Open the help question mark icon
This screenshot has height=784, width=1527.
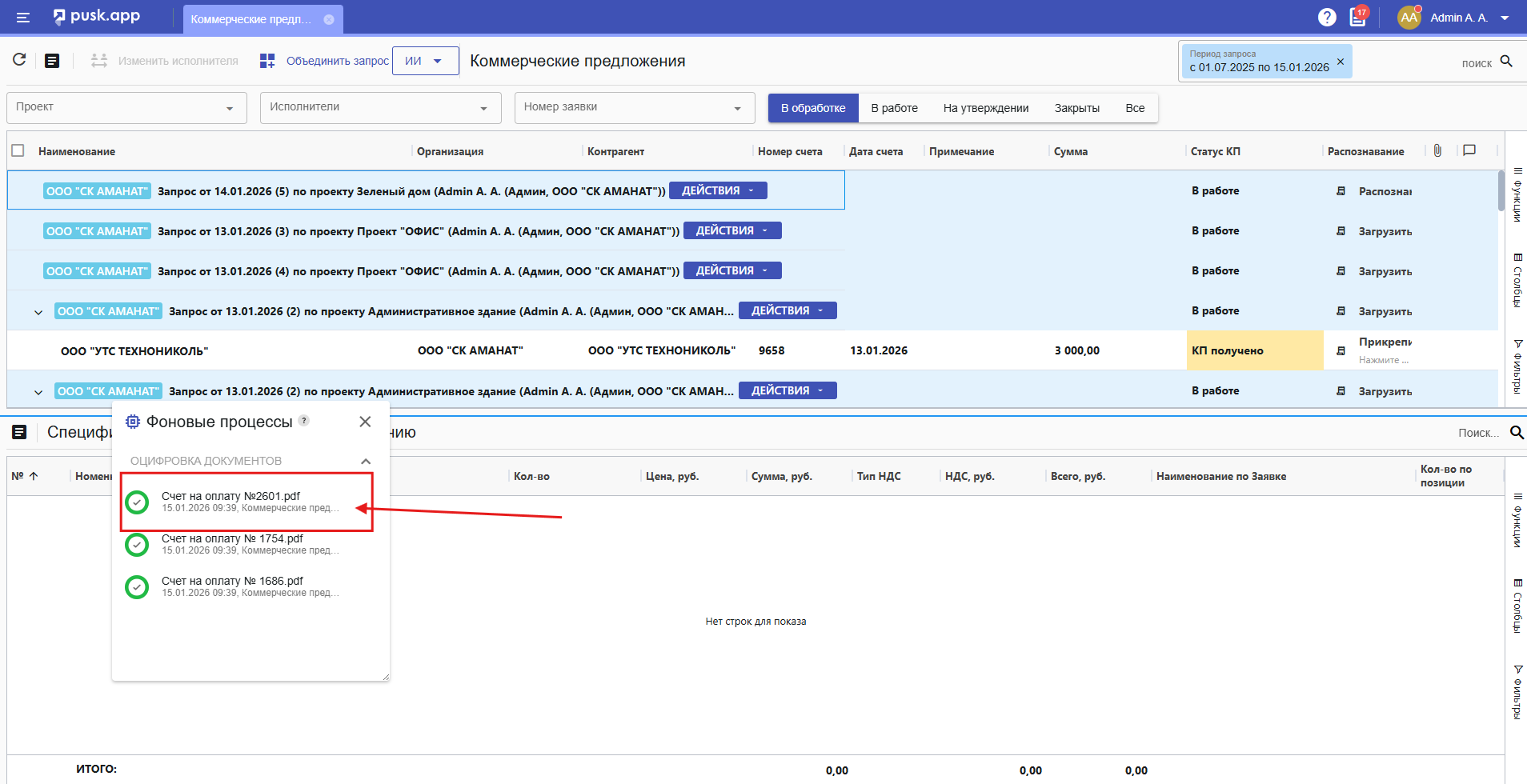[1326, 18]
